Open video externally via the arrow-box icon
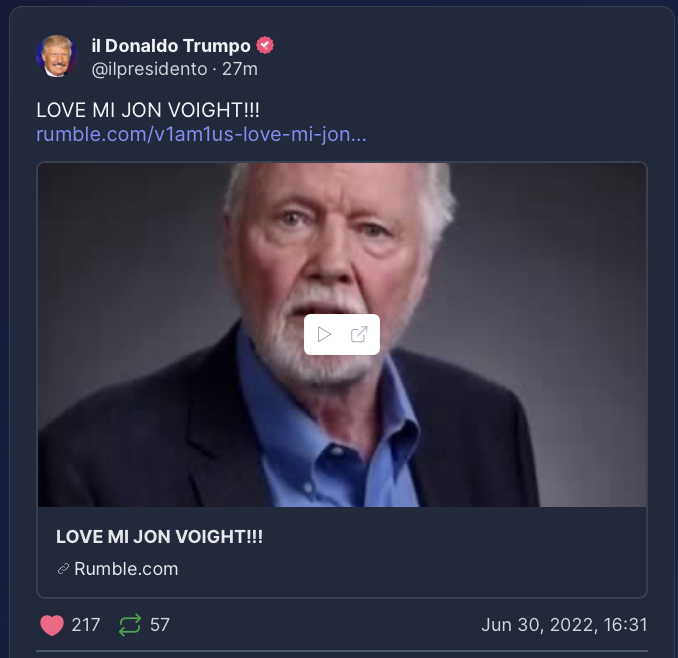The height and width of the screenshot is (658, 678). coord(359,334)
